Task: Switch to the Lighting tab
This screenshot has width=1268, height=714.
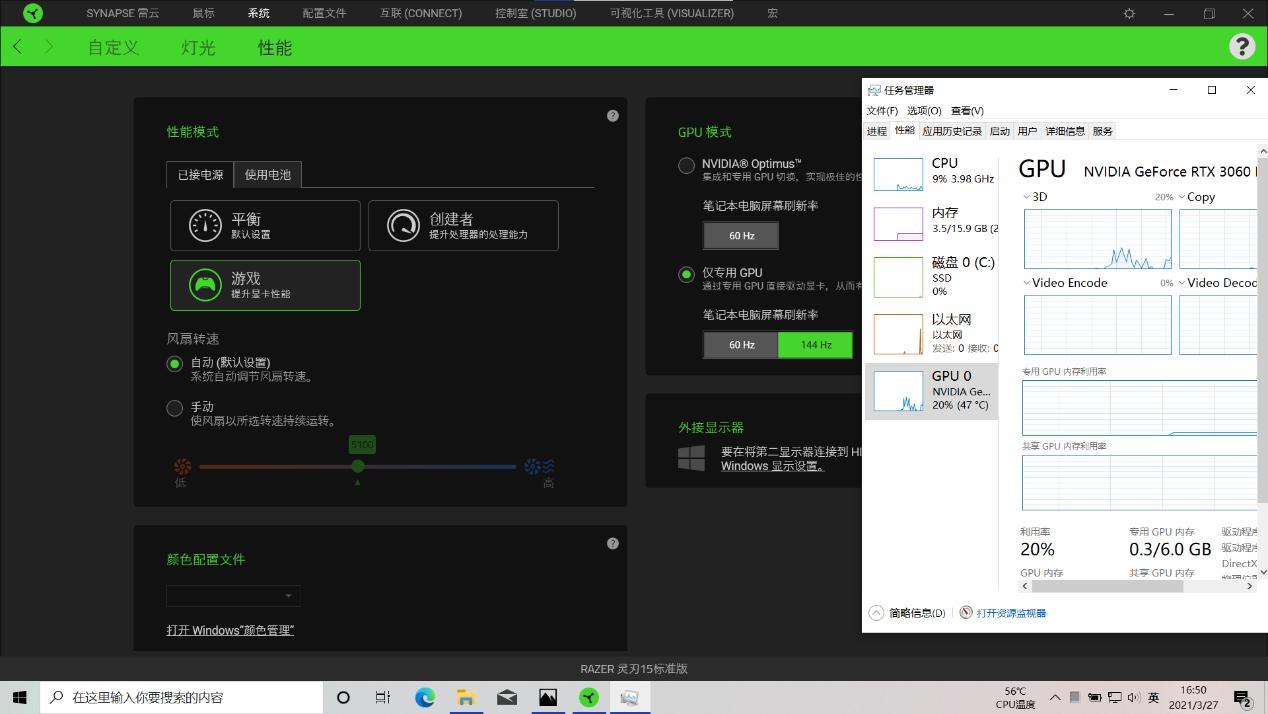Action: pos(198,48)
